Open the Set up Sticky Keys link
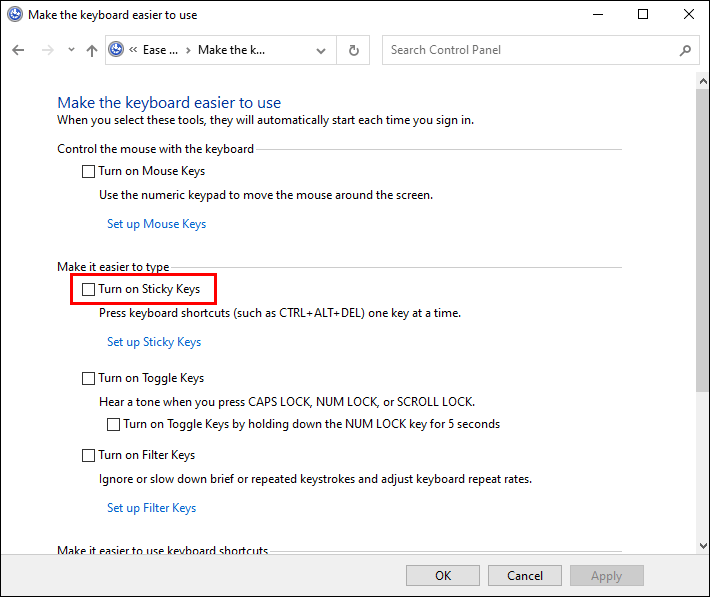The image size is (710, 597). [154, 342]
